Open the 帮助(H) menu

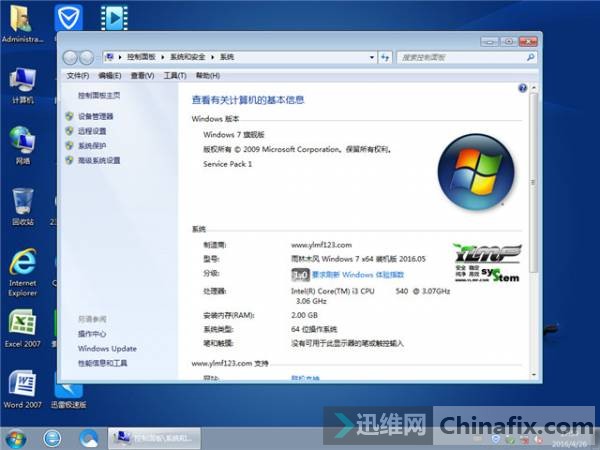coord(208,76)
